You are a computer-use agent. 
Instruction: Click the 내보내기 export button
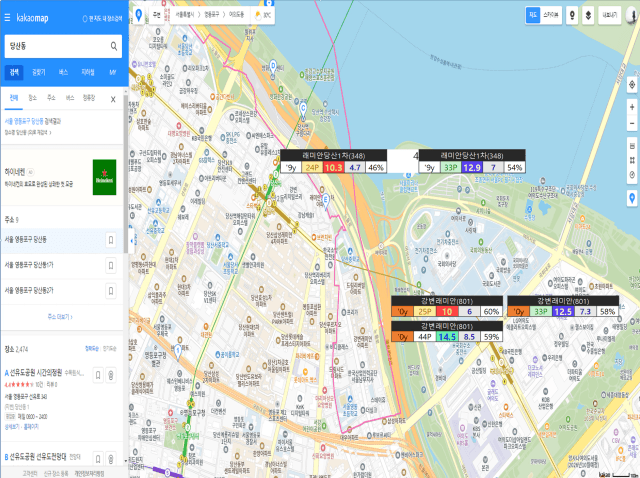click(x=610, y=16)
